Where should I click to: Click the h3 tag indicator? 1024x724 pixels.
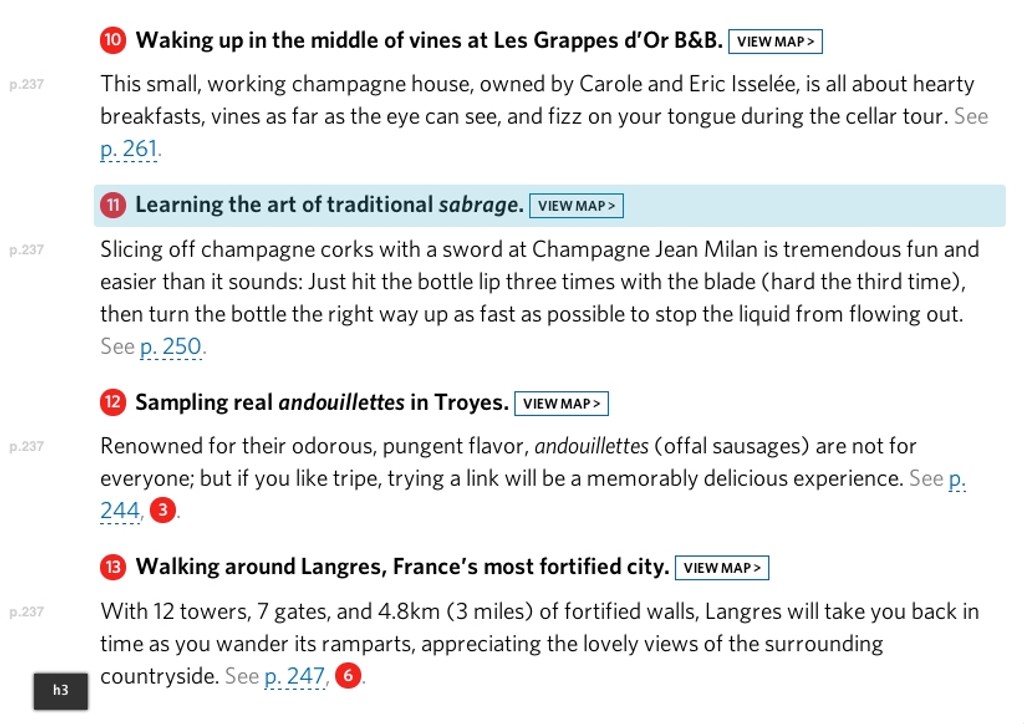(x=60, y=690)
